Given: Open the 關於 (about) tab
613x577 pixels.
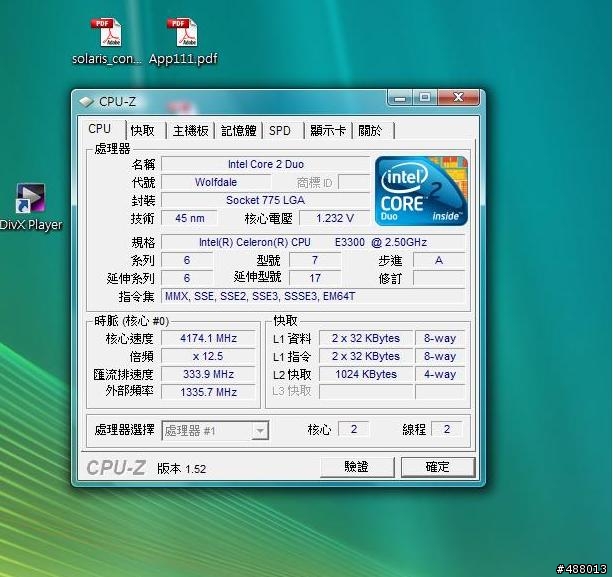Looking at the screenshot, I should pyautogui.click(x=370, y=130).
